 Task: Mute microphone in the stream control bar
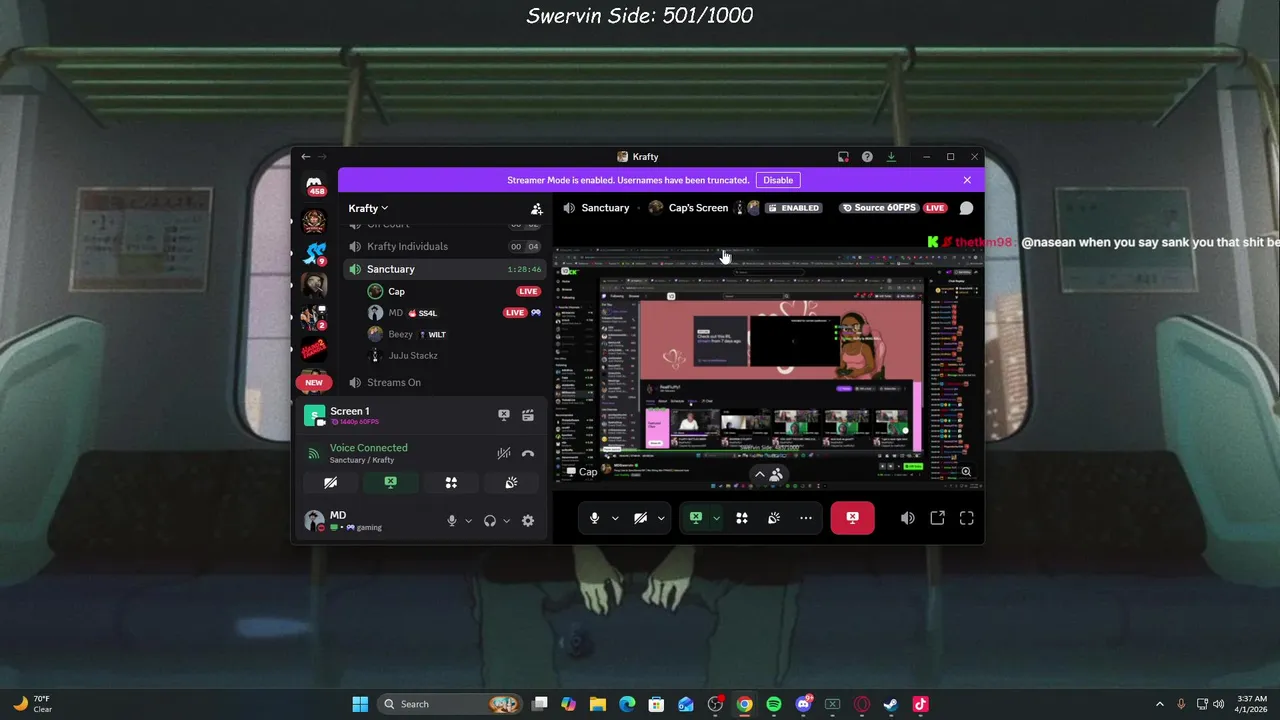(594, 518)
